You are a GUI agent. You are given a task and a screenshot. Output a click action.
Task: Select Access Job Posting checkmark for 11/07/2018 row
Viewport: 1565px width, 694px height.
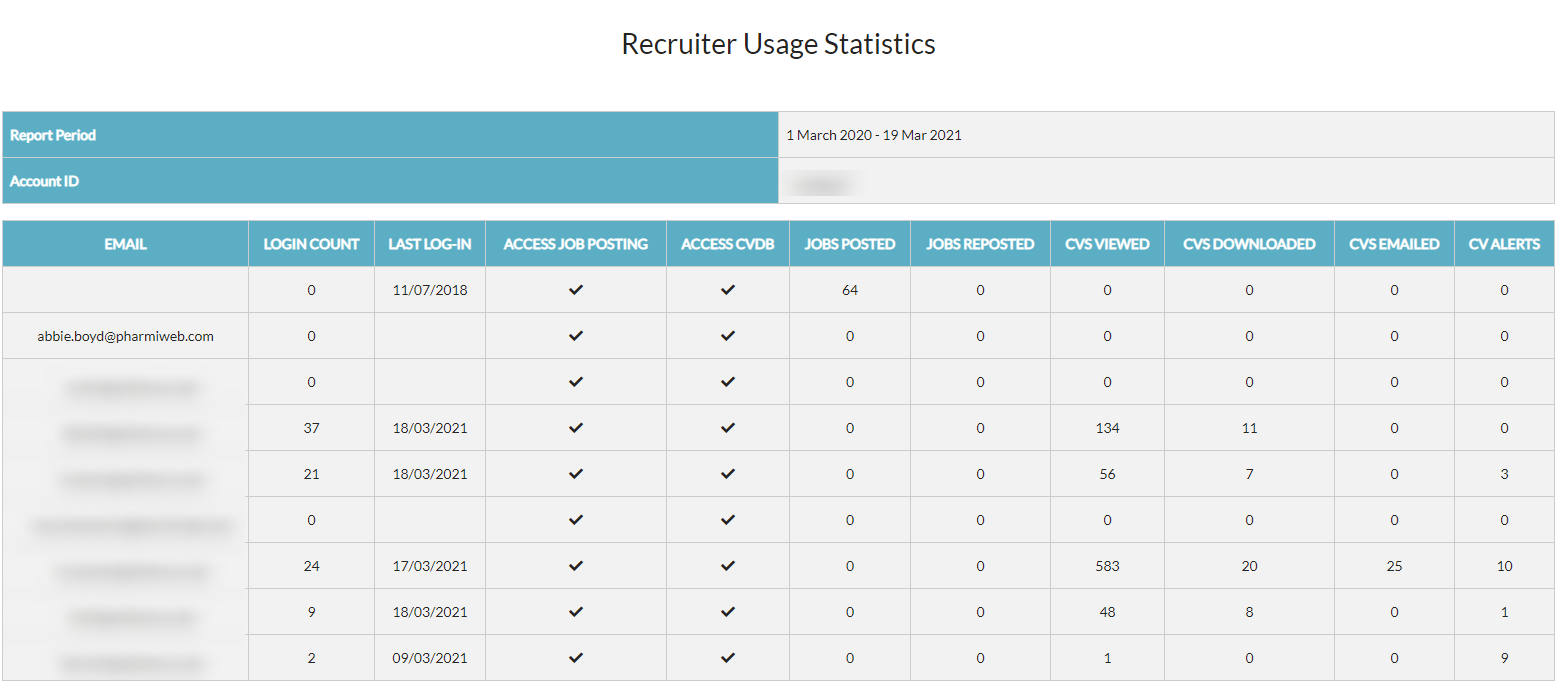(575, 290)
